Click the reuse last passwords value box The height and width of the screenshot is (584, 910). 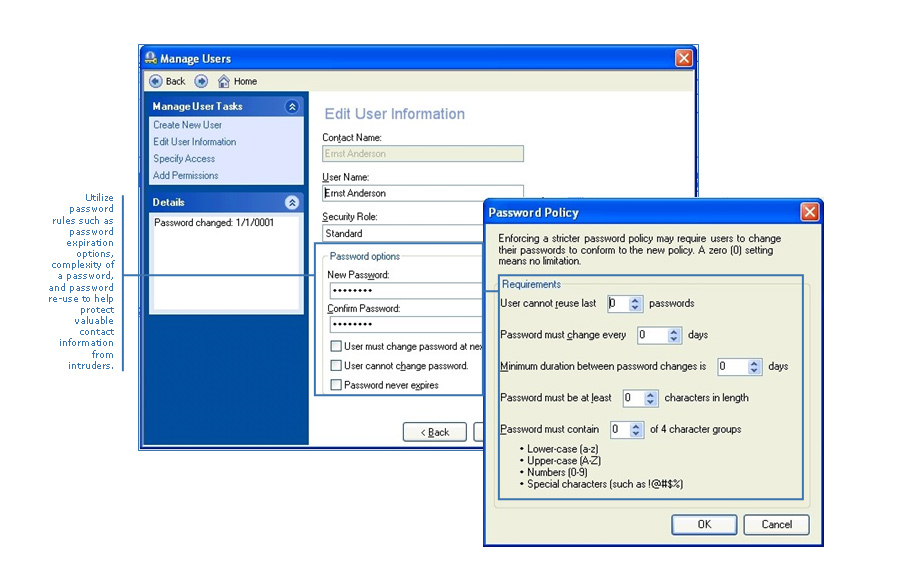pyautogui.click(x=618, y=304)
